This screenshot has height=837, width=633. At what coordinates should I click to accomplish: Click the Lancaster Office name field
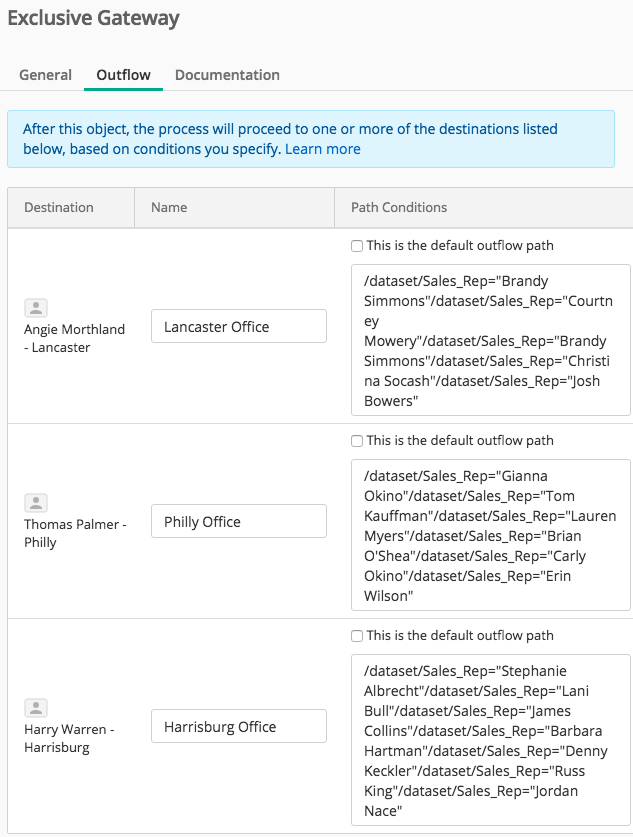coord(238,326)
